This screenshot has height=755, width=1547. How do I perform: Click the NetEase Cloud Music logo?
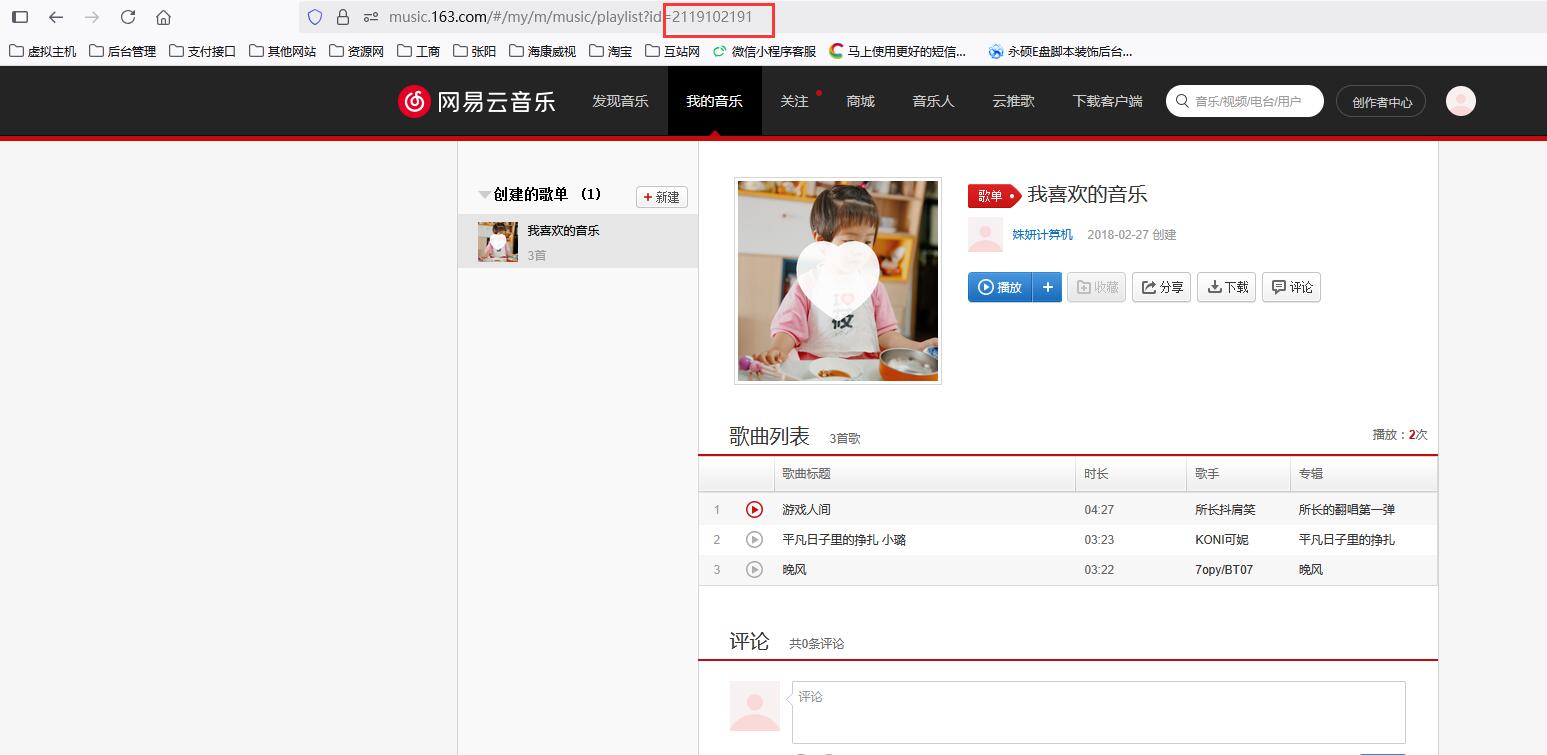tap(476, 101)
